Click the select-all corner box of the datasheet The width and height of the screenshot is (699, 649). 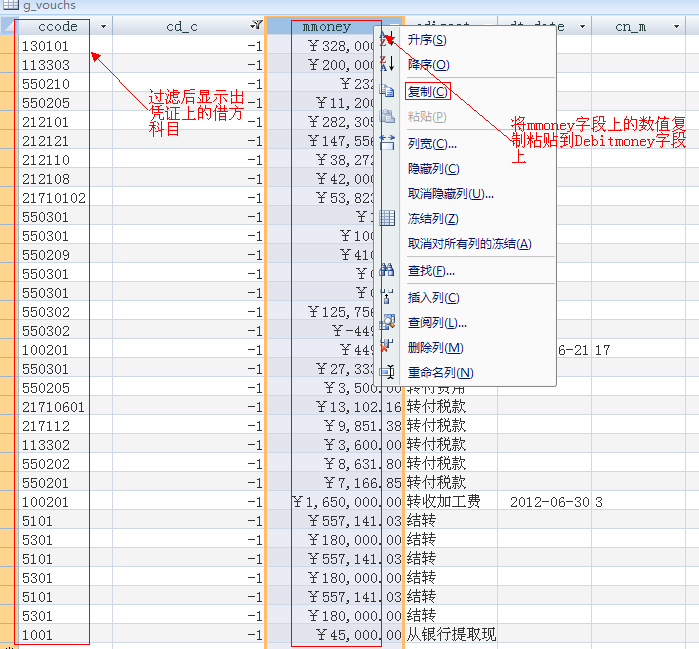(8, 26)
